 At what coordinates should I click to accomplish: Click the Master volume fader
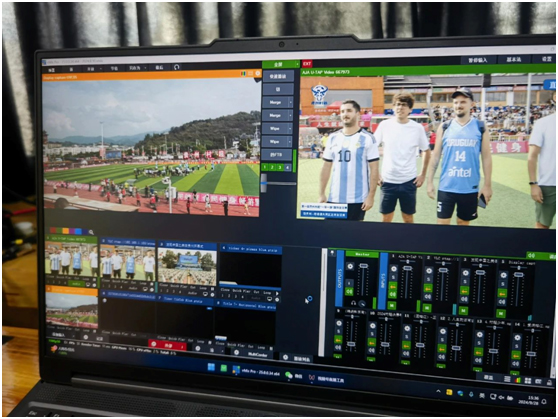pos(363,266)
